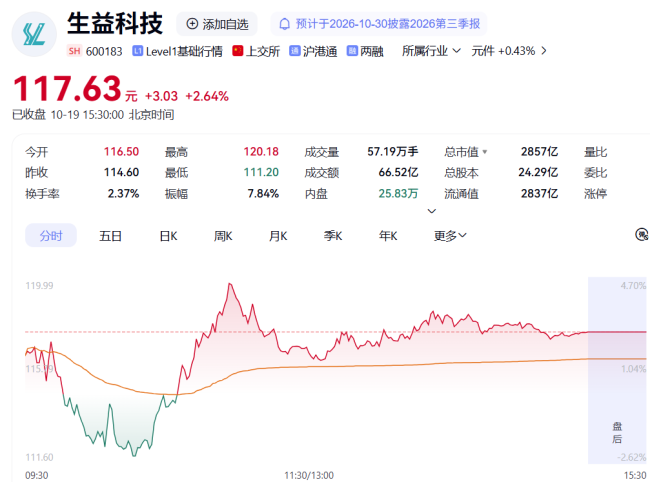Viewport: 650px width, 482px height.
Task: Switch to the 季K tab
Action: coord(333,236)
